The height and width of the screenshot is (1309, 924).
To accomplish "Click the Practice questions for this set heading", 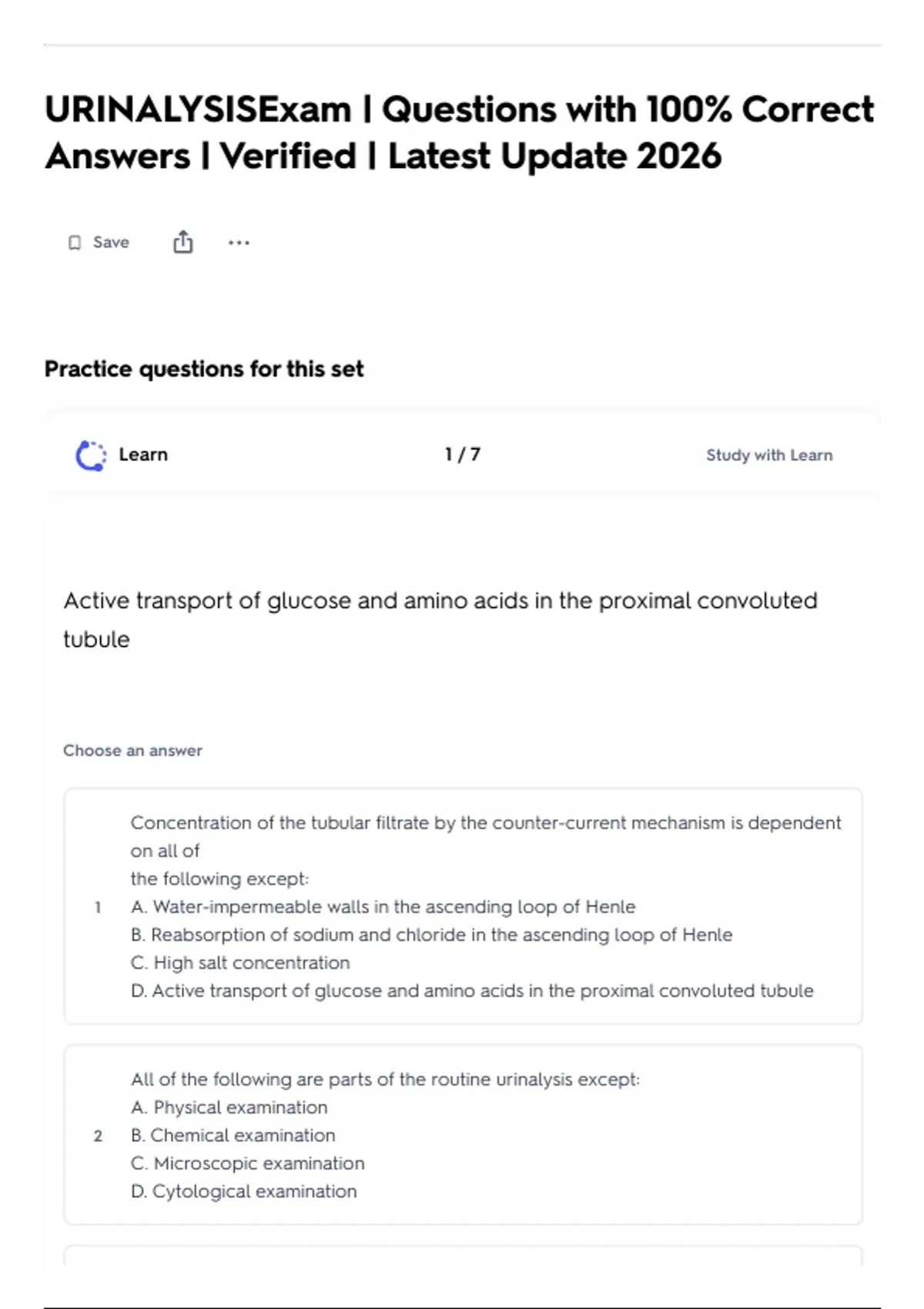I will tap(204, 369).
